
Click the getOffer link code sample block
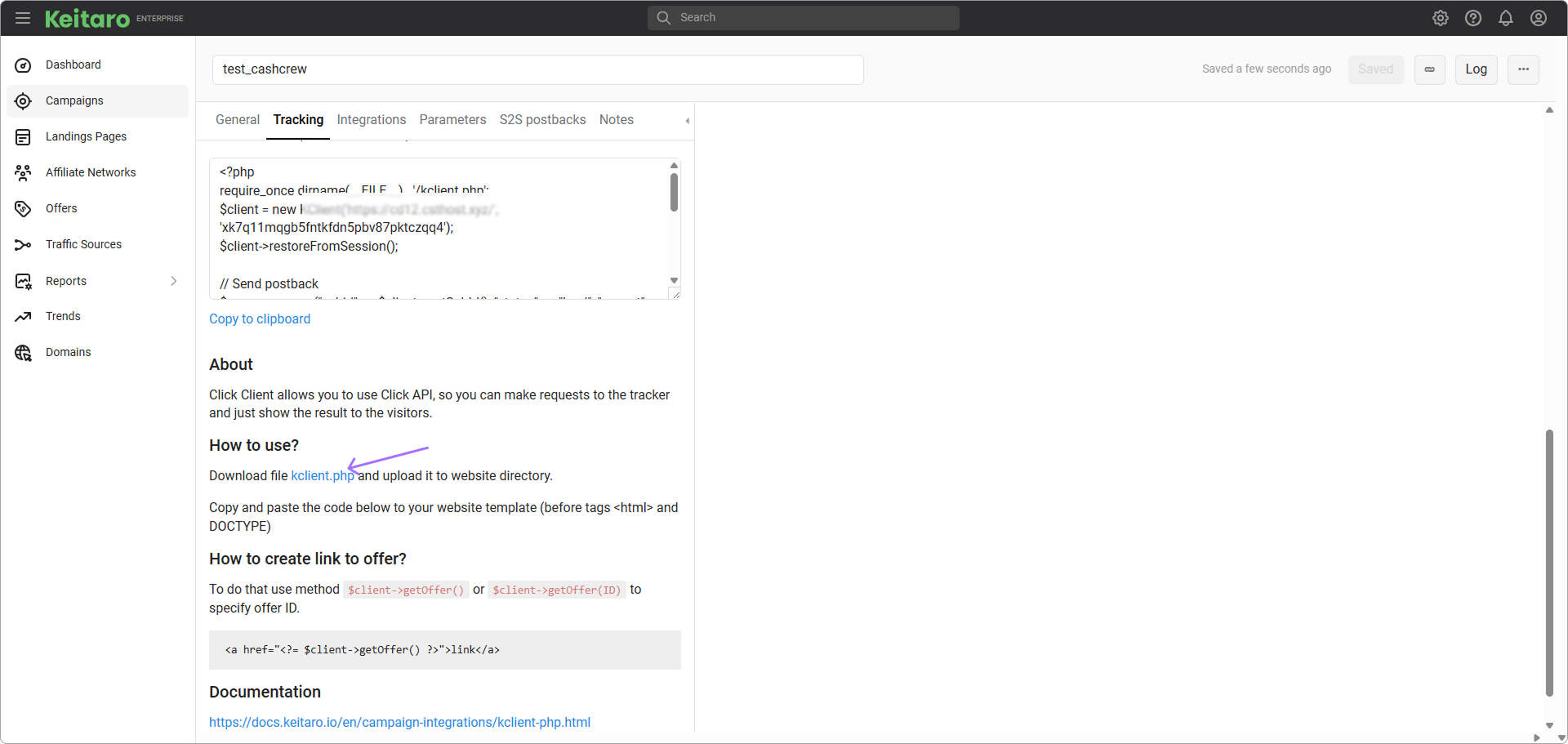point(445,650)
